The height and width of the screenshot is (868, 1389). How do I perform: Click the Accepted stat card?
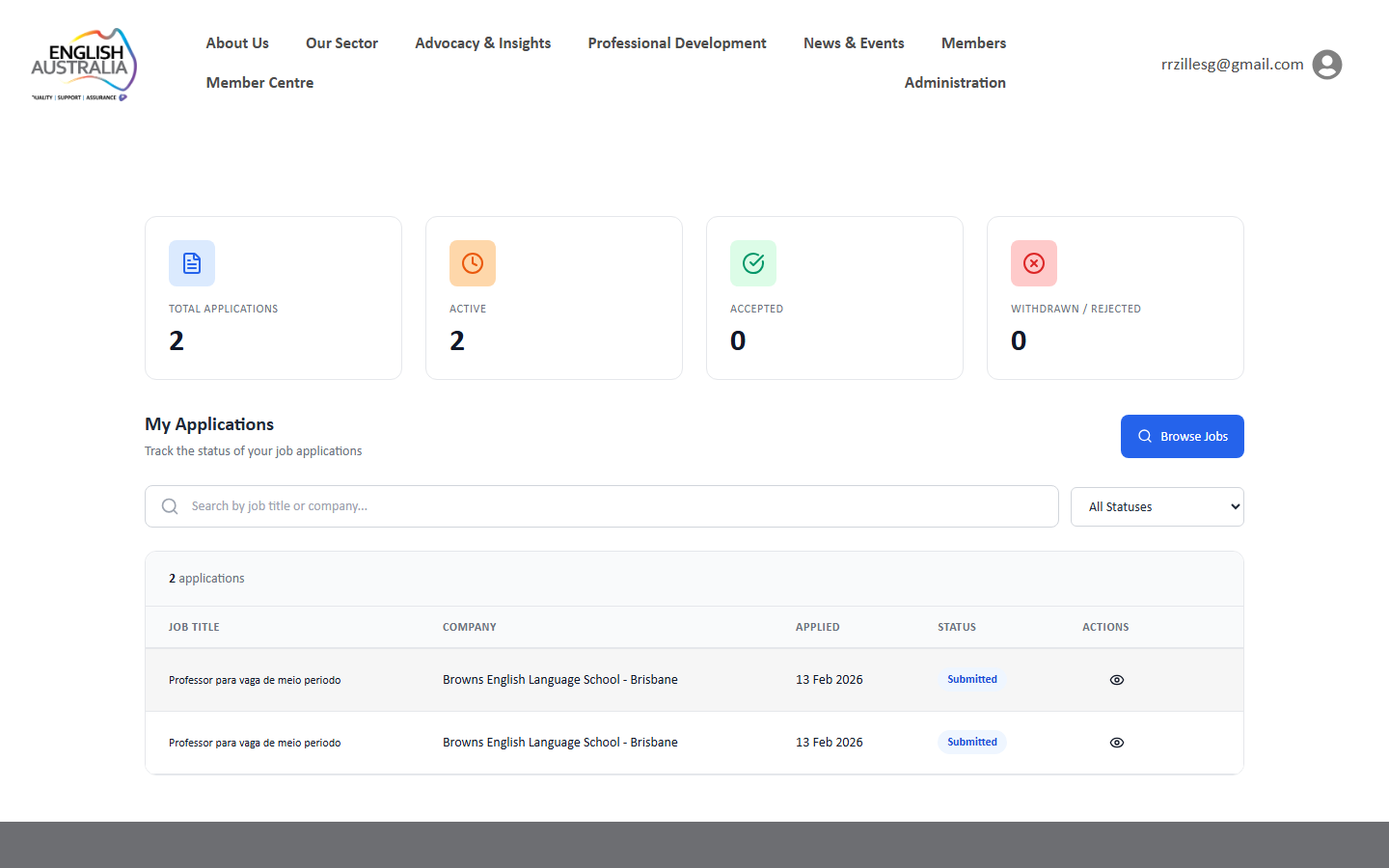pos(834,298)
